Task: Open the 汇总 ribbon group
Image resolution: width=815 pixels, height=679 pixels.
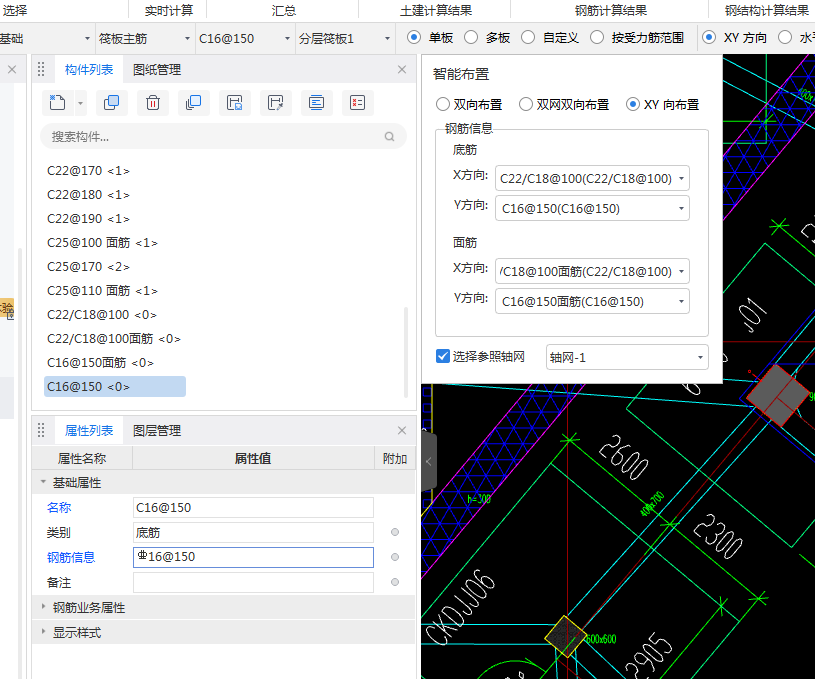Action: click(x=284, y=10)
